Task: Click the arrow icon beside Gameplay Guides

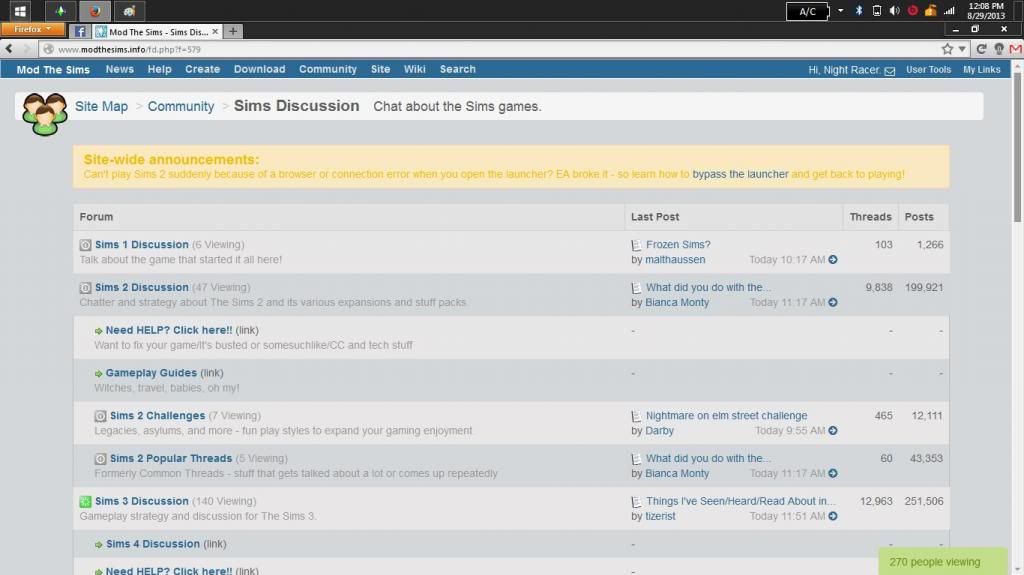Action: coord(99,374)
